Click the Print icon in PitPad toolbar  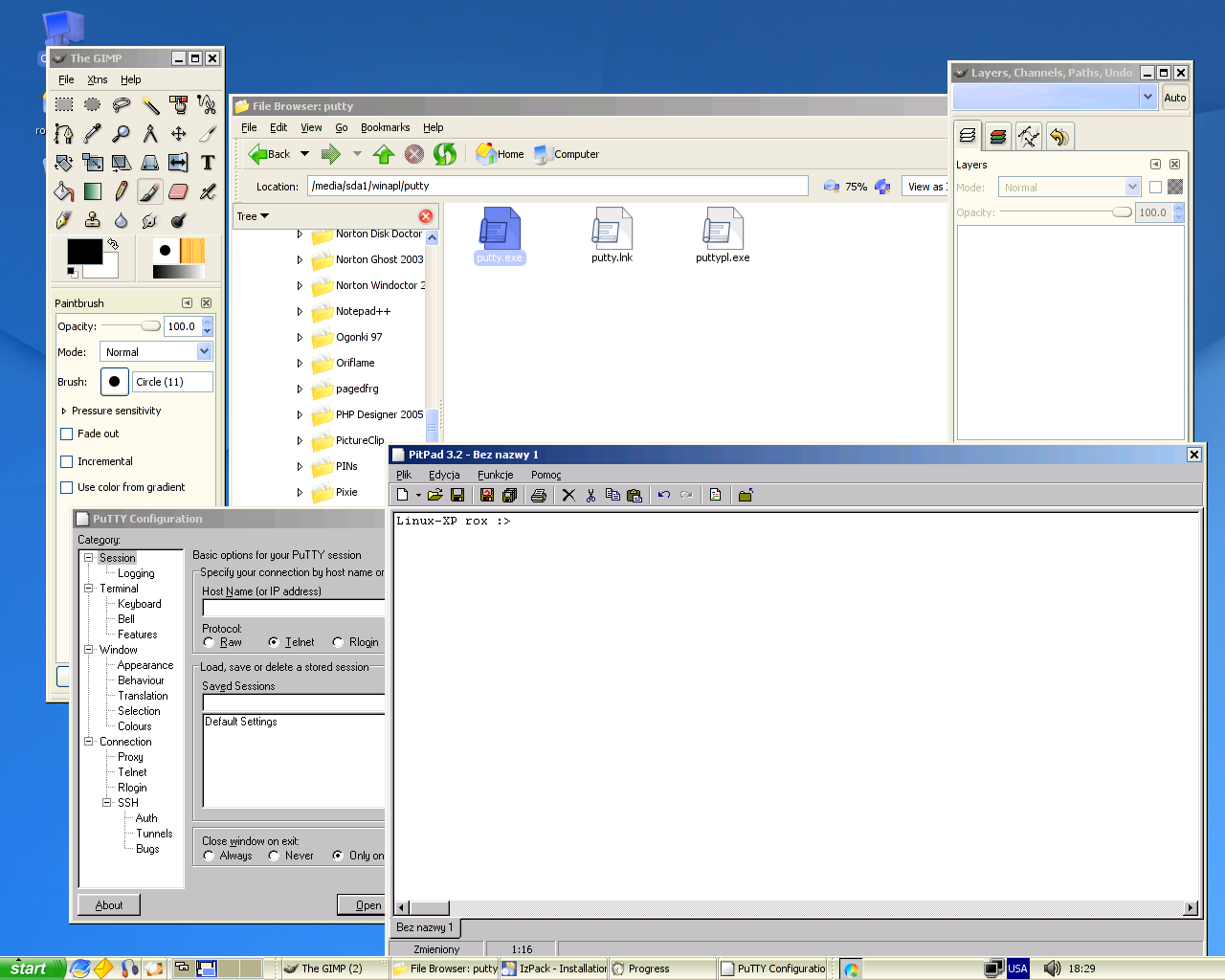539,495
